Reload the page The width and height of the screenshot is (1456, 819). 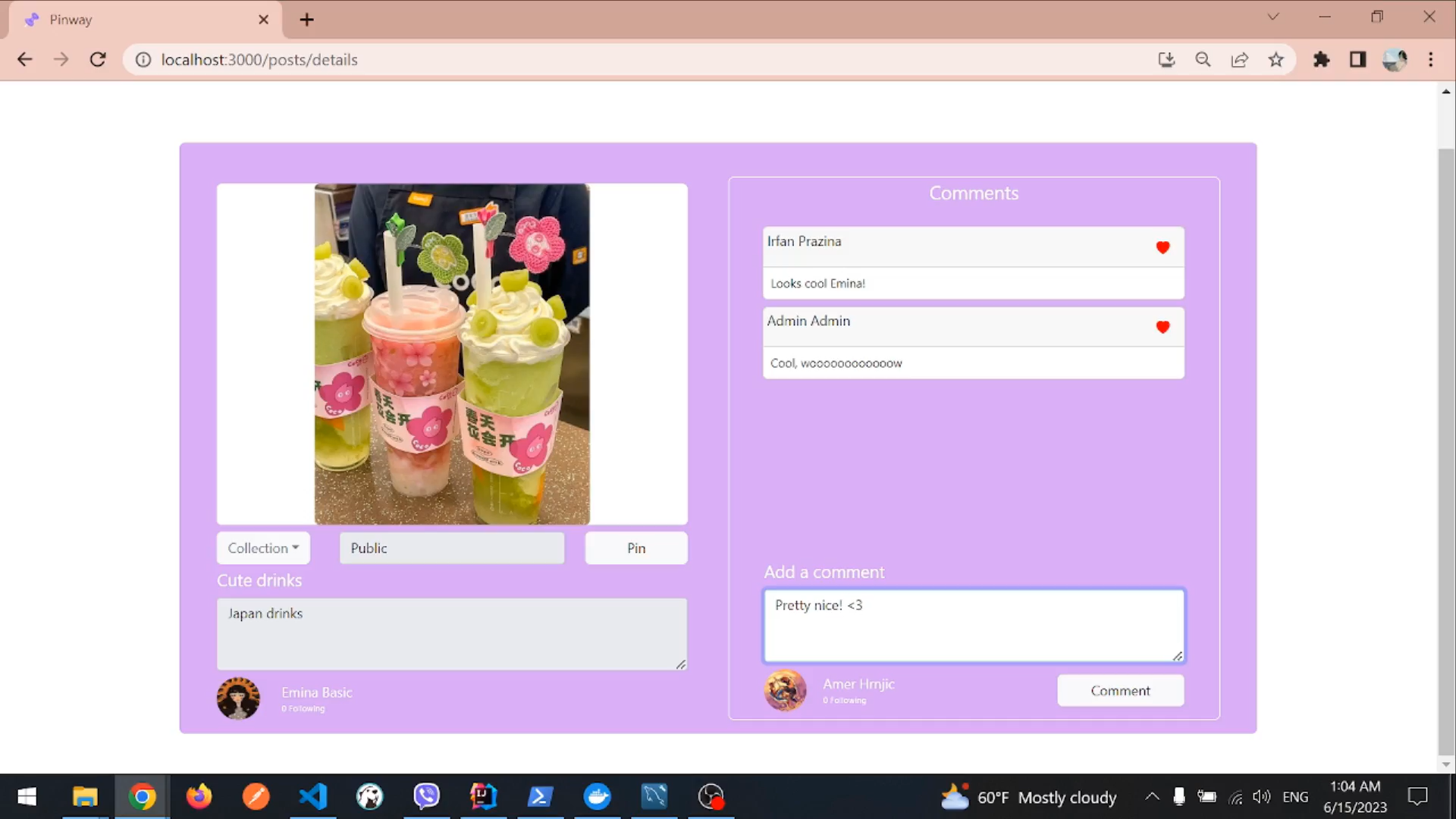[98, 60]
